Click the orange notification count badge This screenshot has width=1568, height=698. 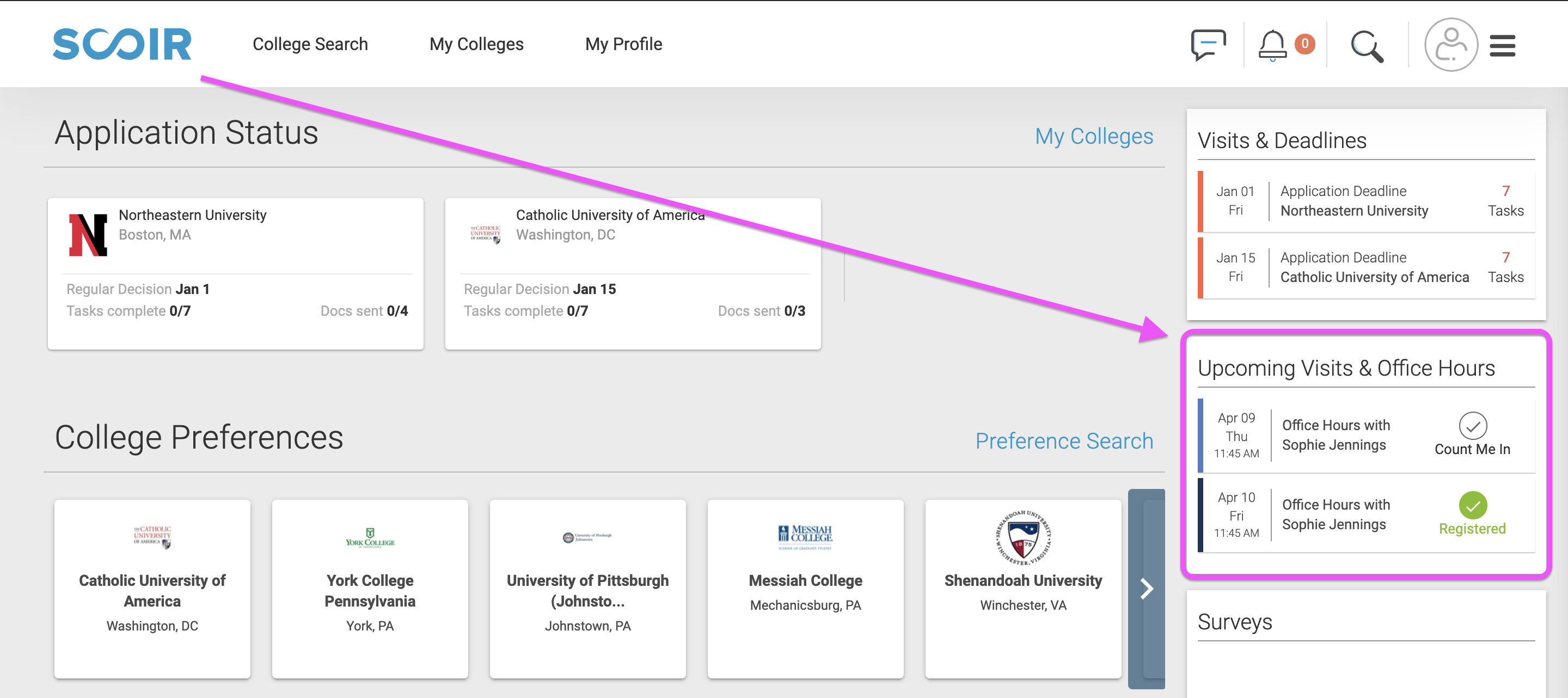click(1304, 44)
